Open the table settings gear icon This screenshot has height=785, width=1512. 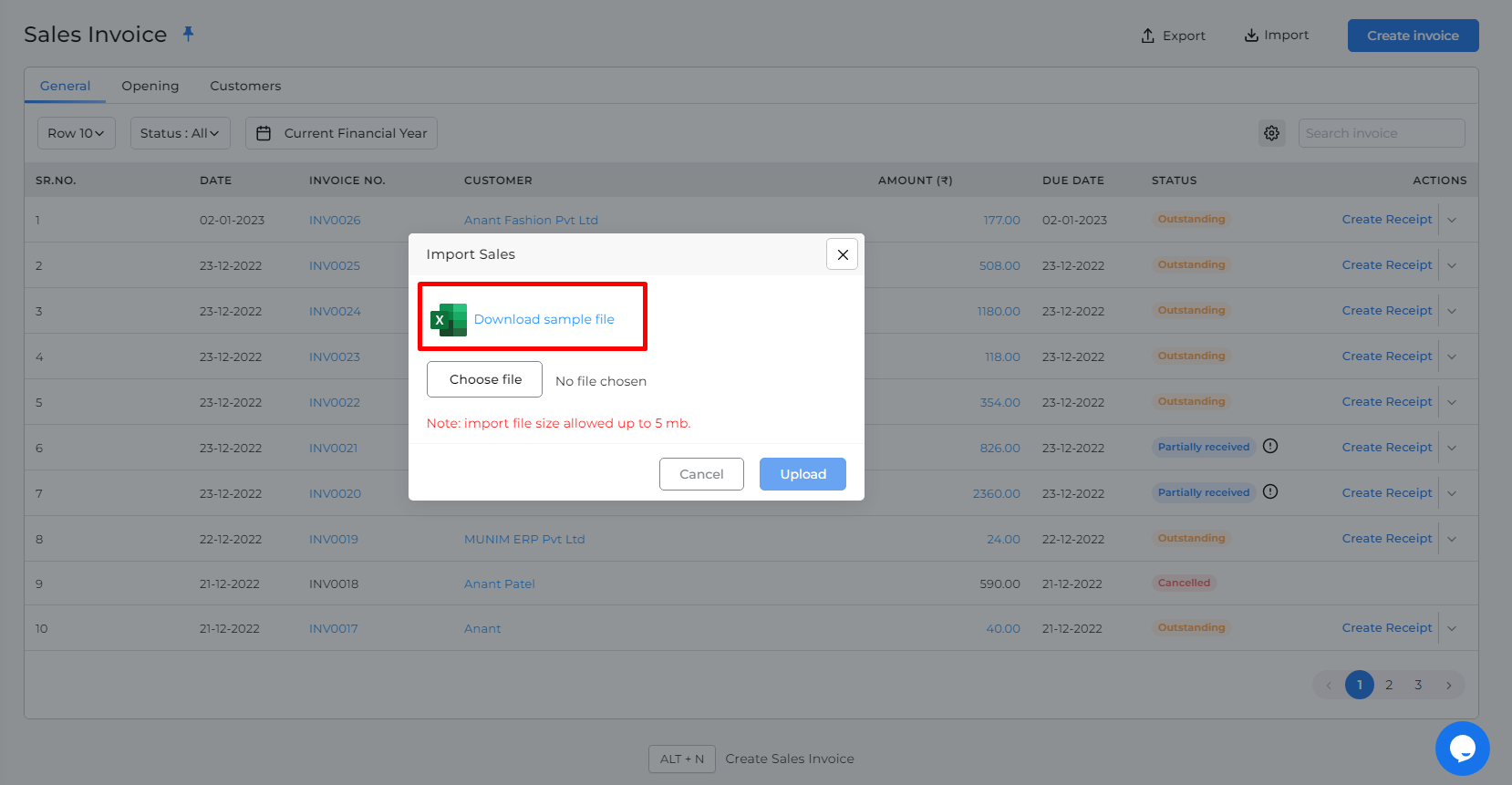(x=1271, y=133)
